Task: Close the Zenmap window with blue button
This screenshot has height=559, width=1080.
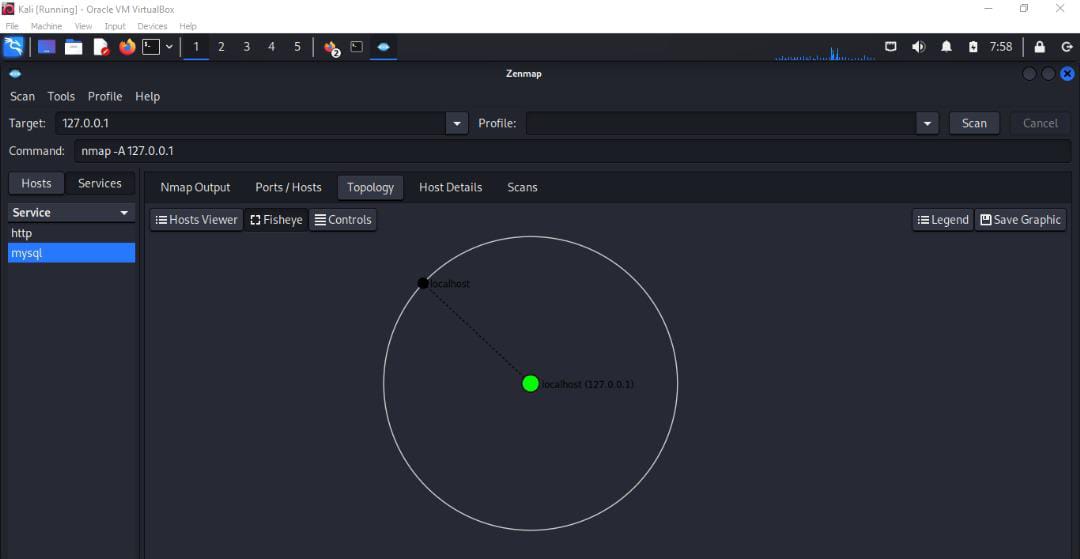Action: point(1067,74)
